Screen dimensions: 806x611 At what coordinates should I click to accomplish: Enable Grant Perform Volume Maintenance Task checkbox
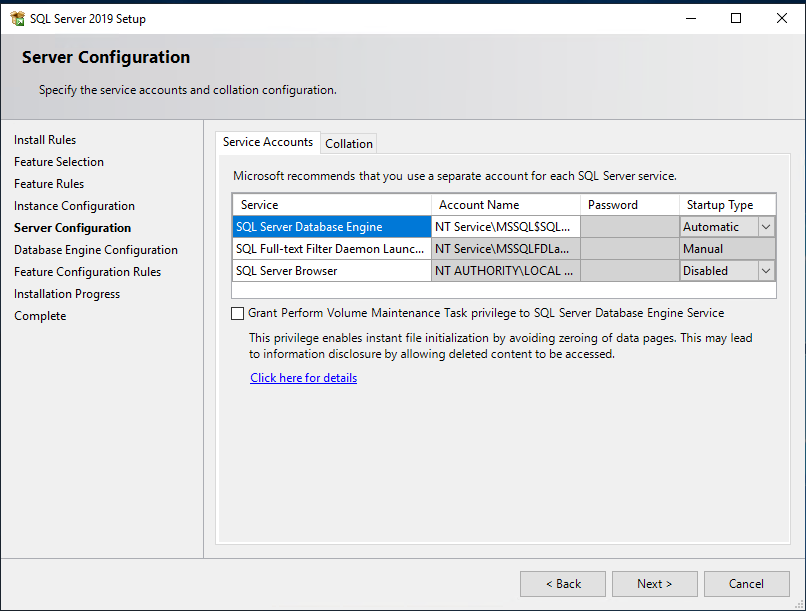click(238, 313)
